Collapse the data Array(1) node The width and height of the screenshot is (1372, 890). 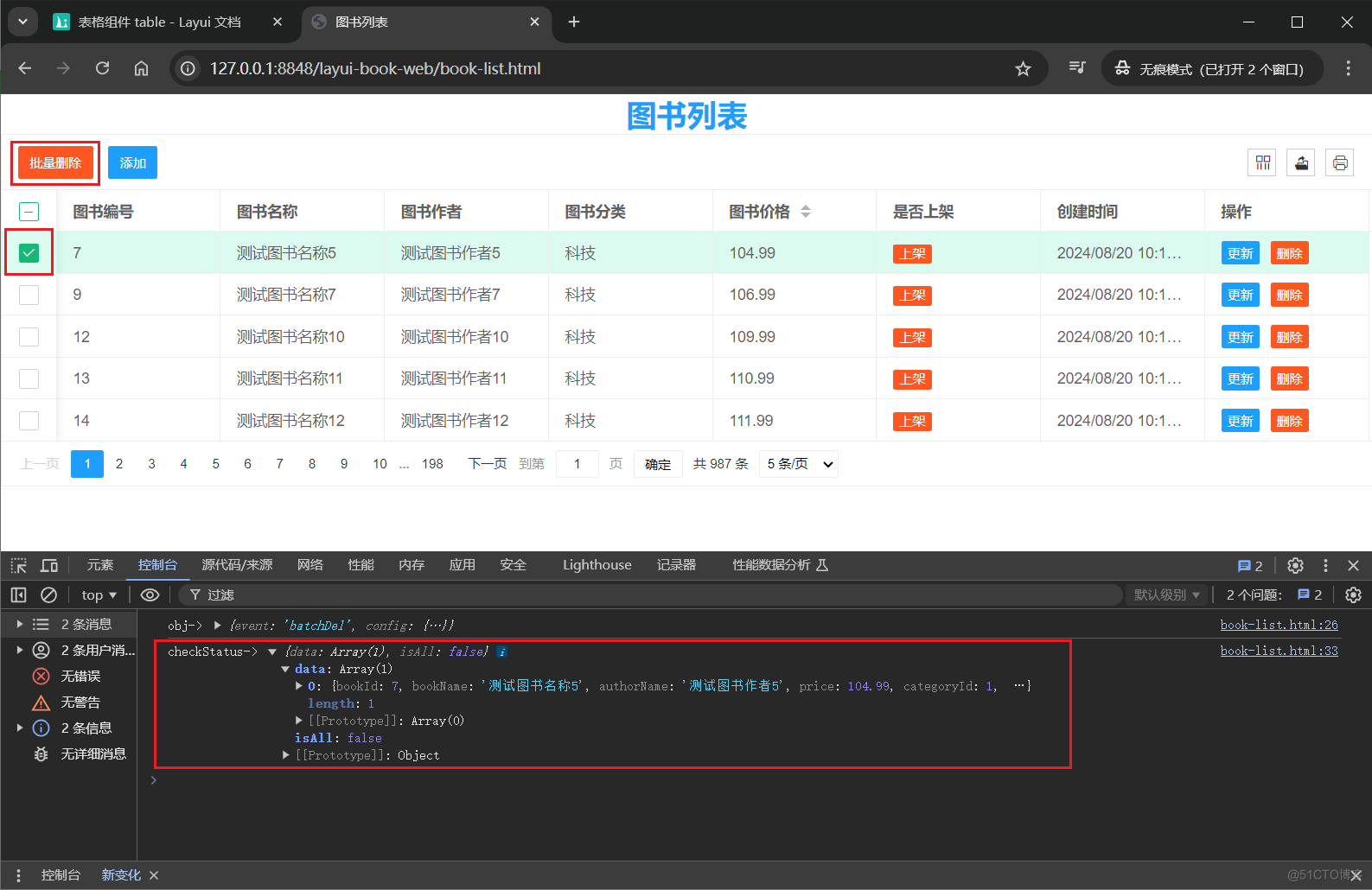click(x=285, y=669)
